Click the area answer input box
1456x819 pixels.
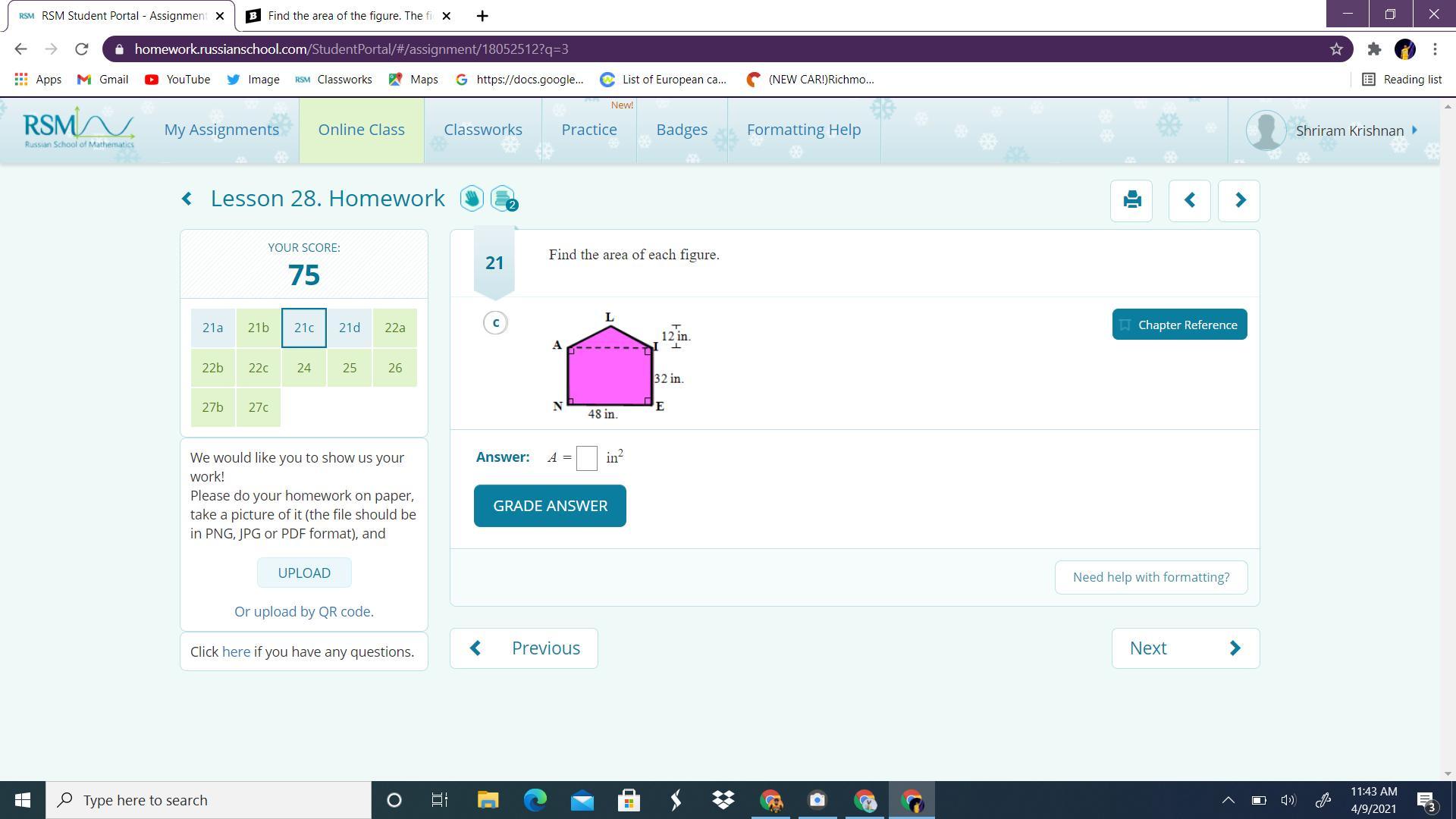point(586,458)
